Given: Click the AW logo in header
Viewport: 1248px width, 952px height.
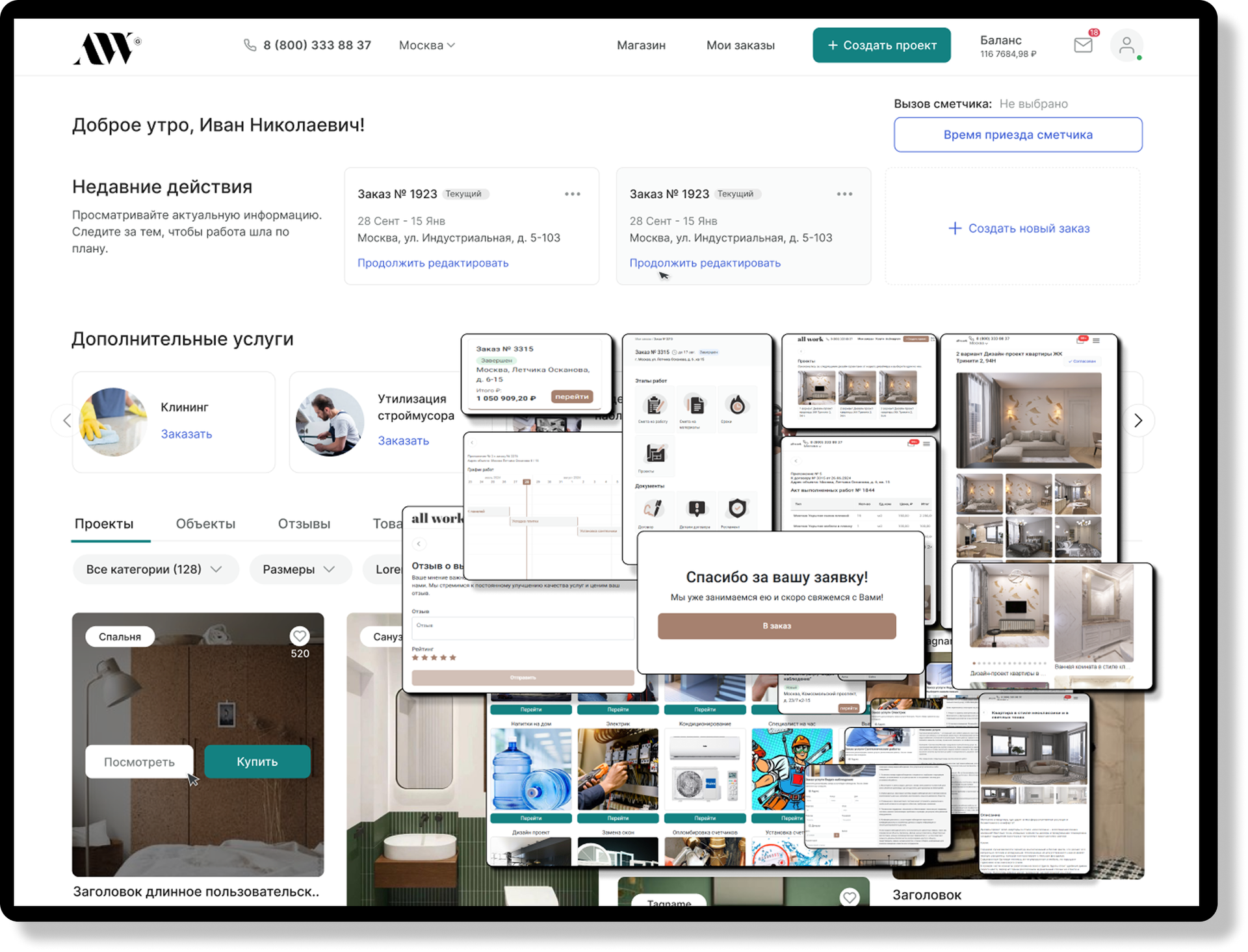Looking at the screenshot, I should pyautogui.click(x=107, y=48).
